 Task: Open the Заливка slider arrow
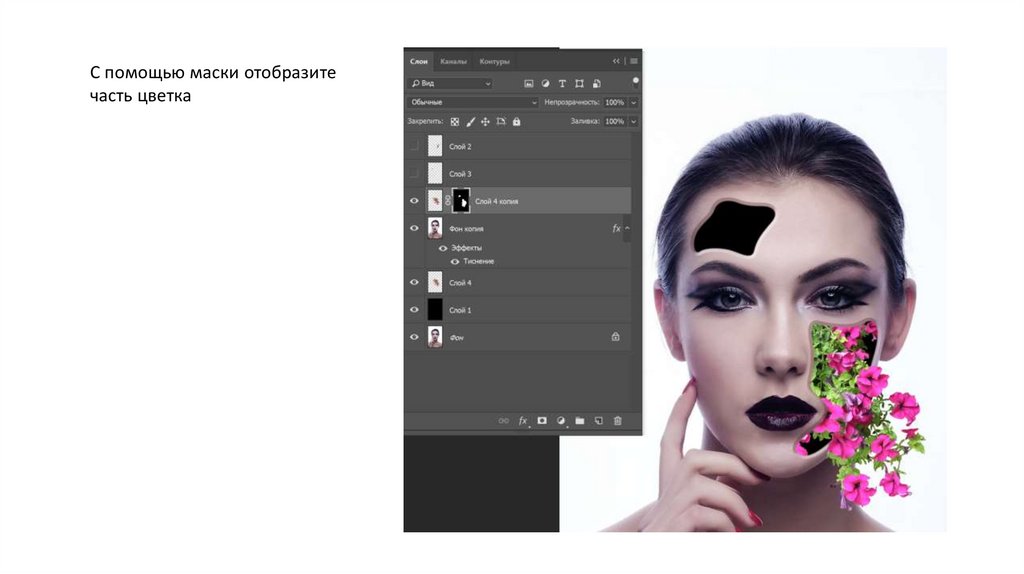tap(633, 121)
